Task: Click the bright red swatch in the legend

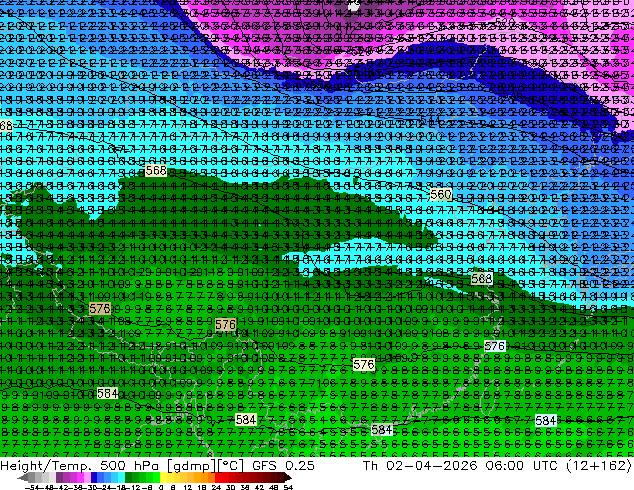Action: click(x=218, y=477)
